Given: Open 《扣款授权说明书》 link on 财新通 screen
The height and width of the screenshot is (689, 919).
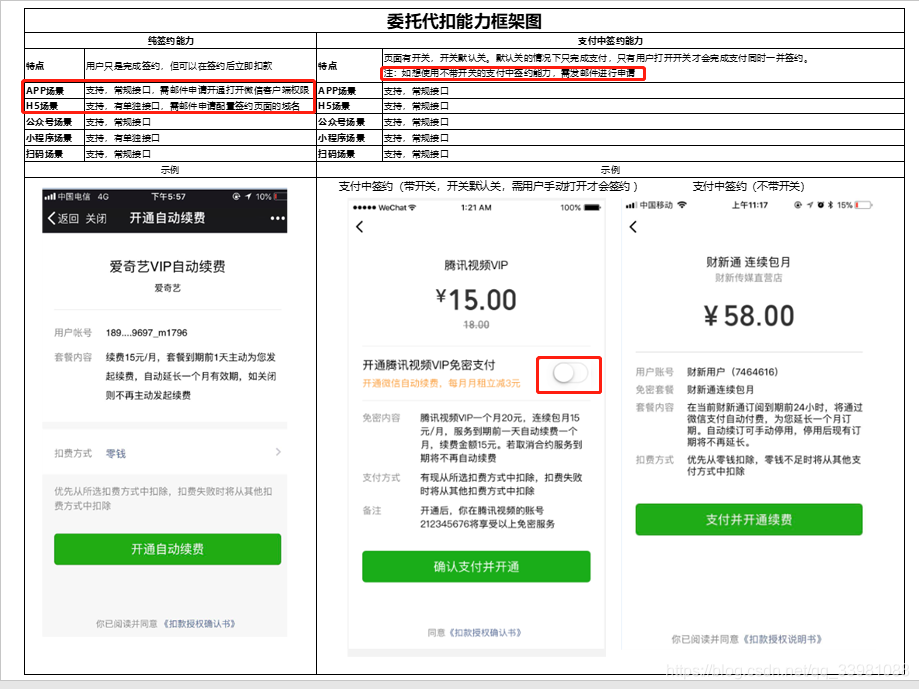Looking at the screenshot, I should 782,639.
